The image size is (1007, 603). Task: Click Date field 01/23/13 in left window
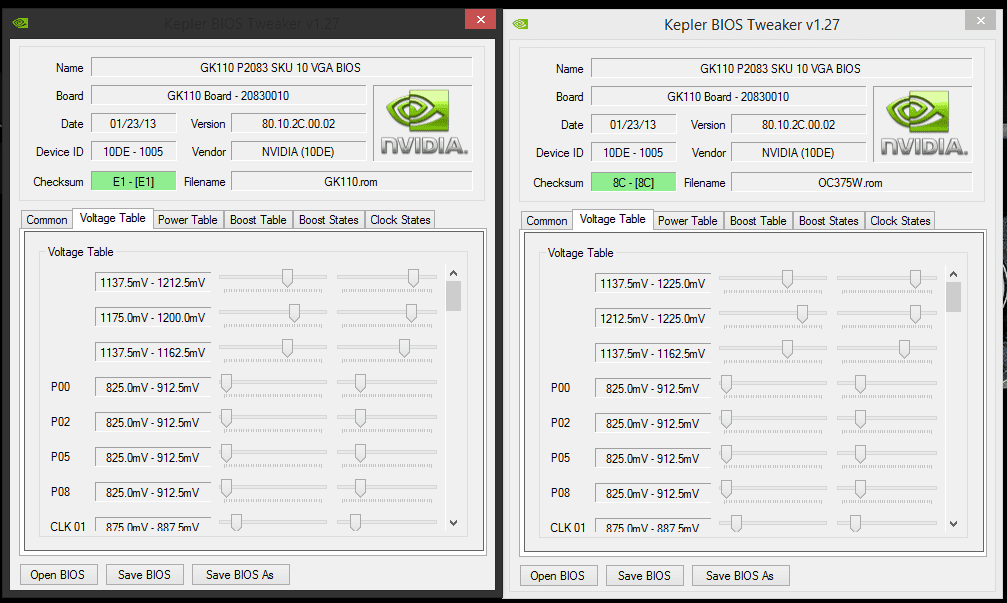click(133, 124)
